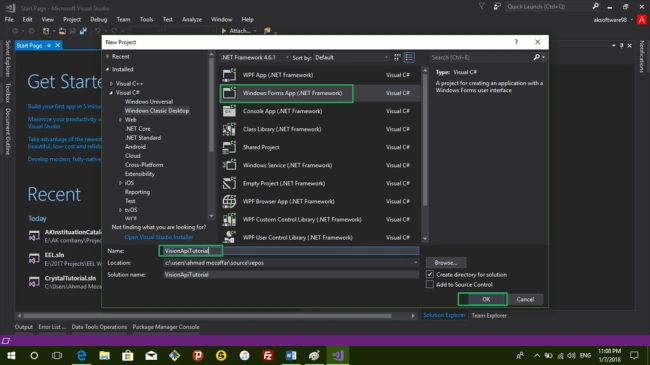Open the Tools menu

tap(146, 19)
